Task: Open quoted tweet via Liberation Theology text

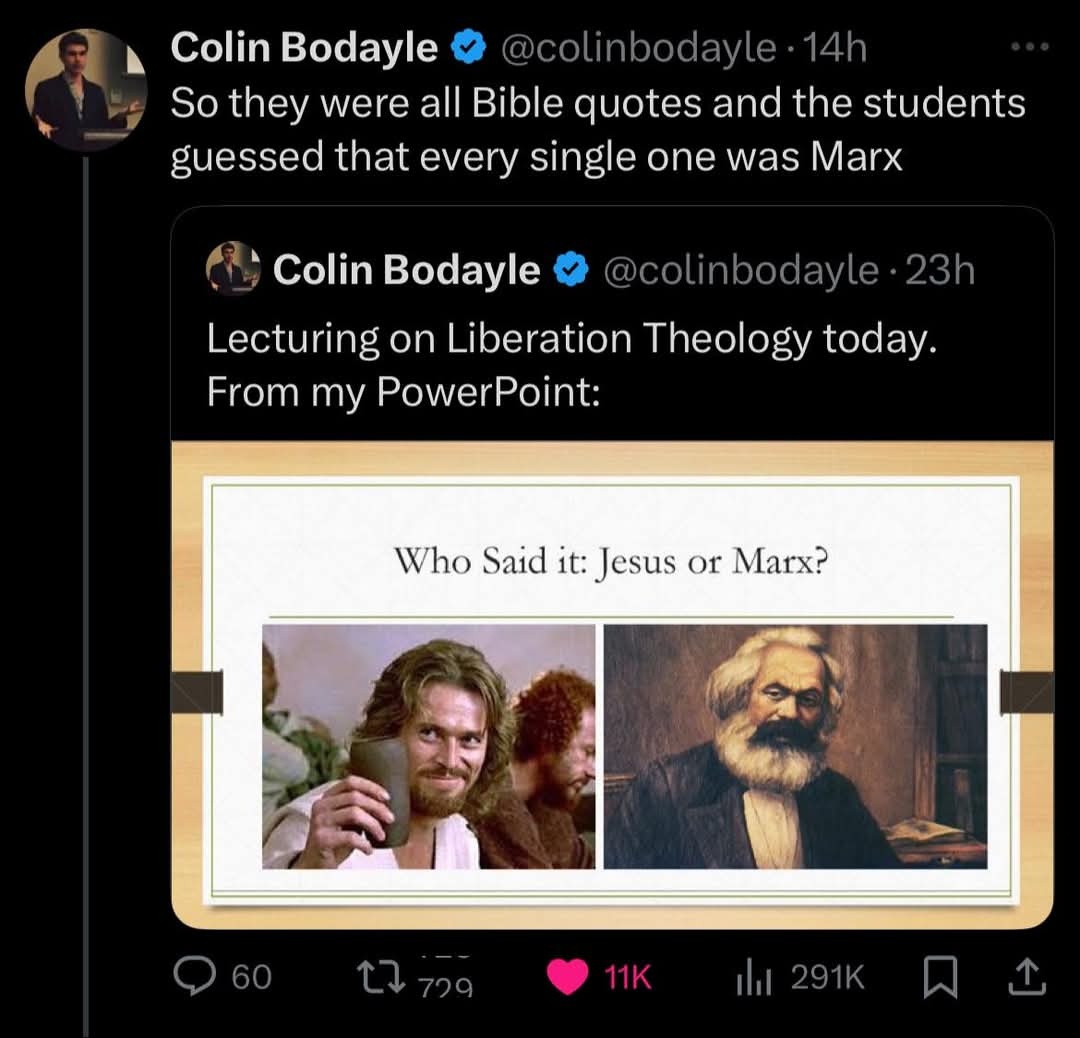Action: pos(571,340)
